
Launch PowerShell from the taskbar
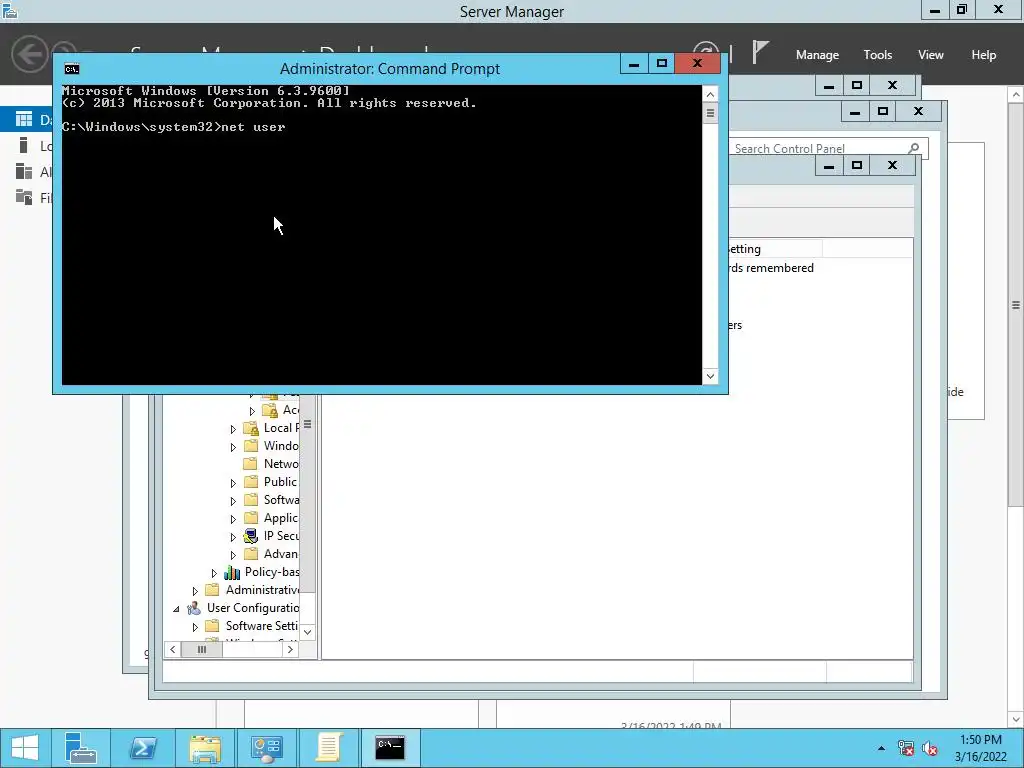point(142,748)
